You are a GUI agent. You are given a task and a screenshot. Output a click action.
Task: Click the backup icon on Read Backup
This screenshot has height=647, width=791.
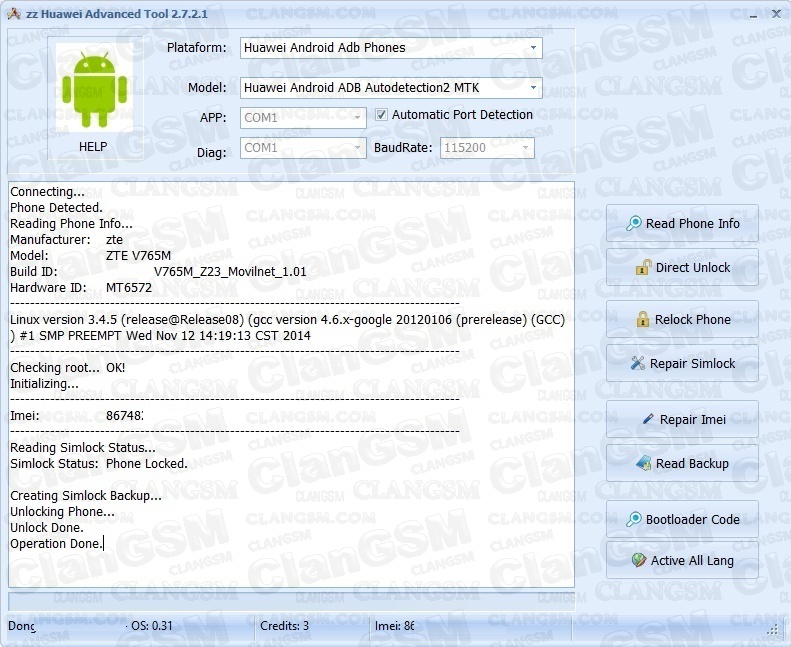pos(644,463)
